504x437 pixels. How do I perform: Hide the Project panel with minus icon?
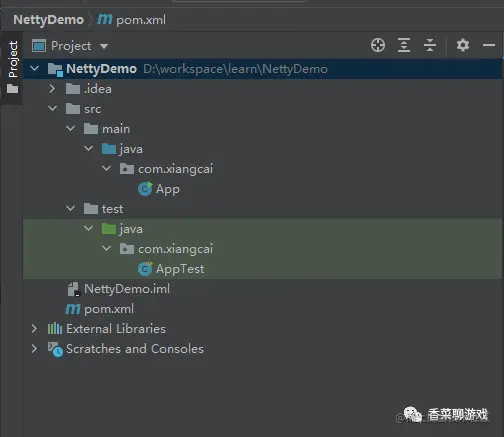[x=489, y=45]
